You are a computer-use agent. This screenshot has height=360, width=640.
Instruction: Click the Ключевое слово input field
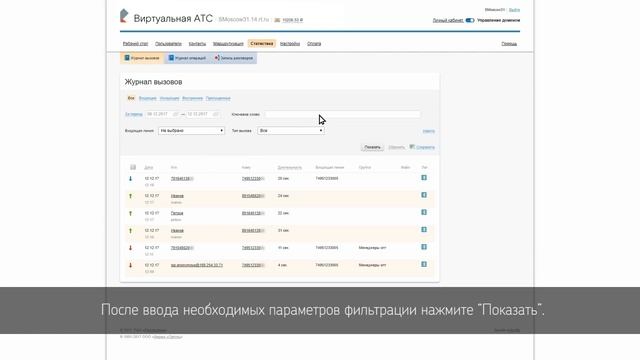342,114
